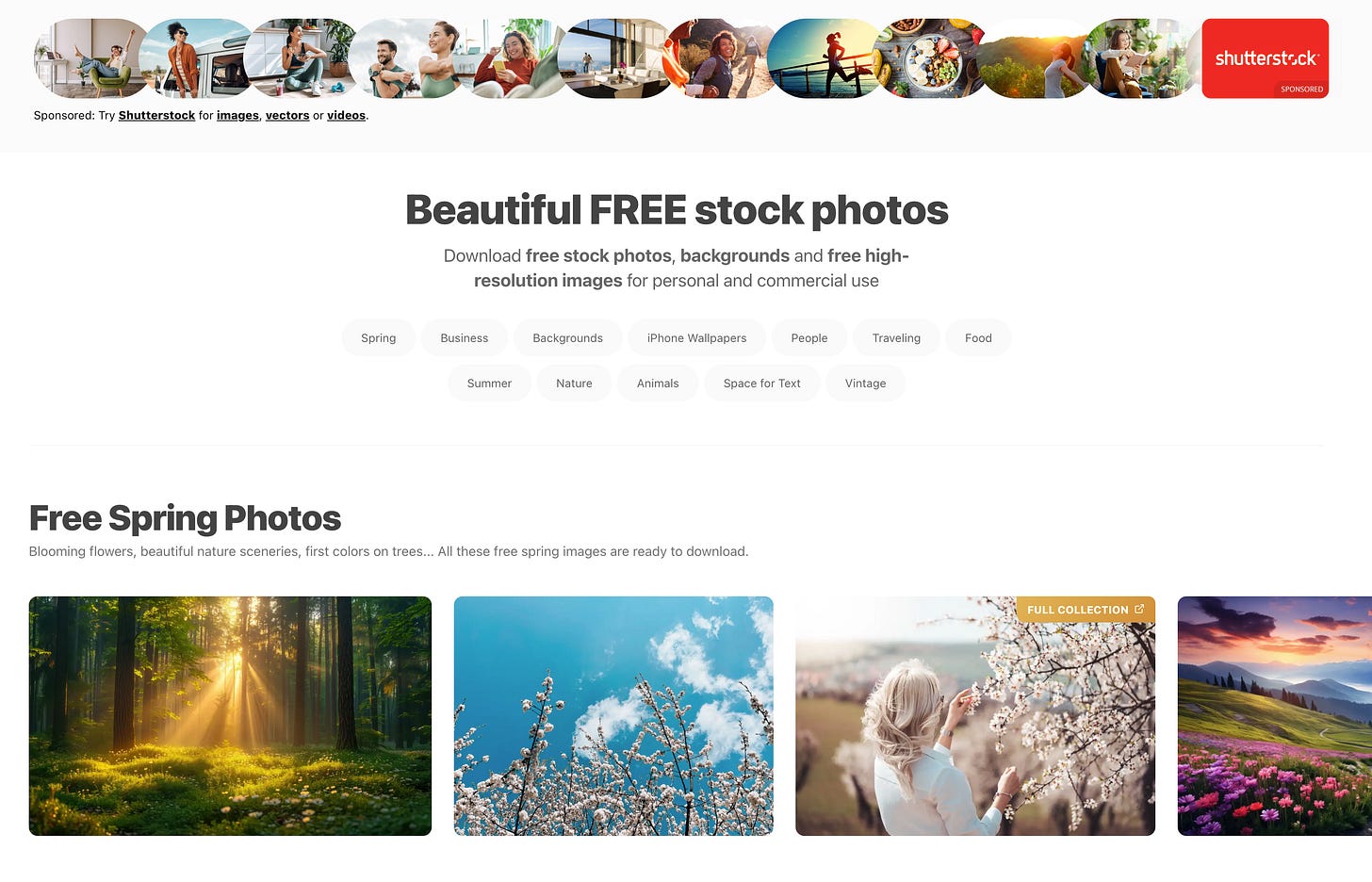Open the Vintage category tag
Screen dimensions: 1372x882
pos(865,383)
